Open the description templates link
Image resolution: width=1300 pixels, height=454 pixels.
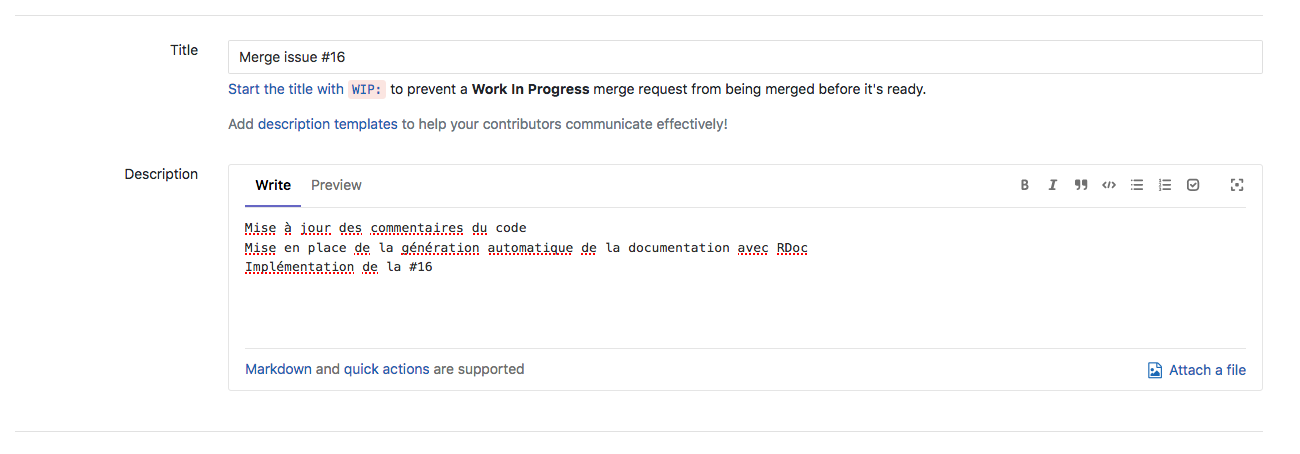[327, 125]
